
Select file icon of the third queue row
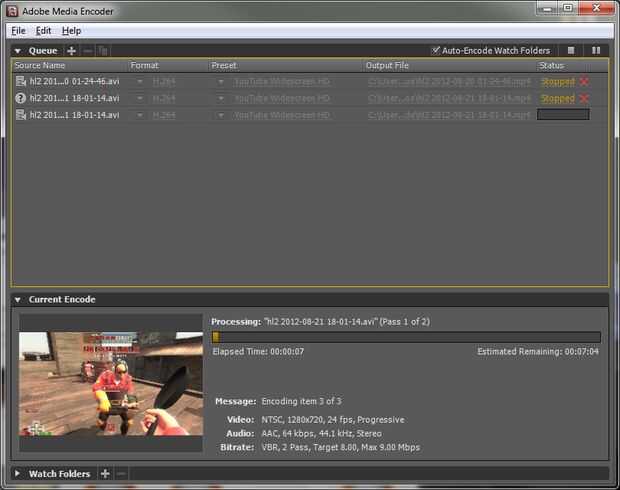pos(21,115)
